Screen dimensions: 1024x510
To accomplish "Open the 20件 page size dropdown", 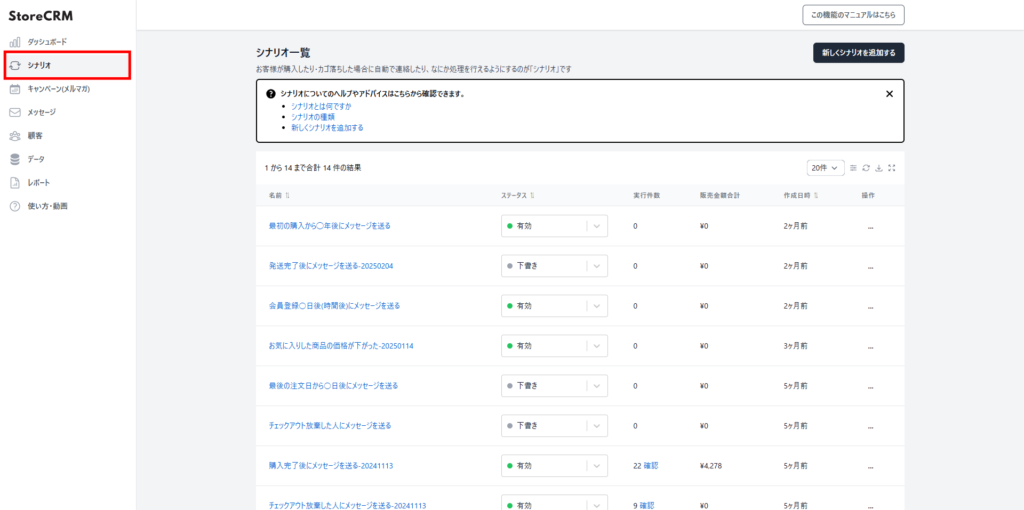I will (x=825, y=168).
